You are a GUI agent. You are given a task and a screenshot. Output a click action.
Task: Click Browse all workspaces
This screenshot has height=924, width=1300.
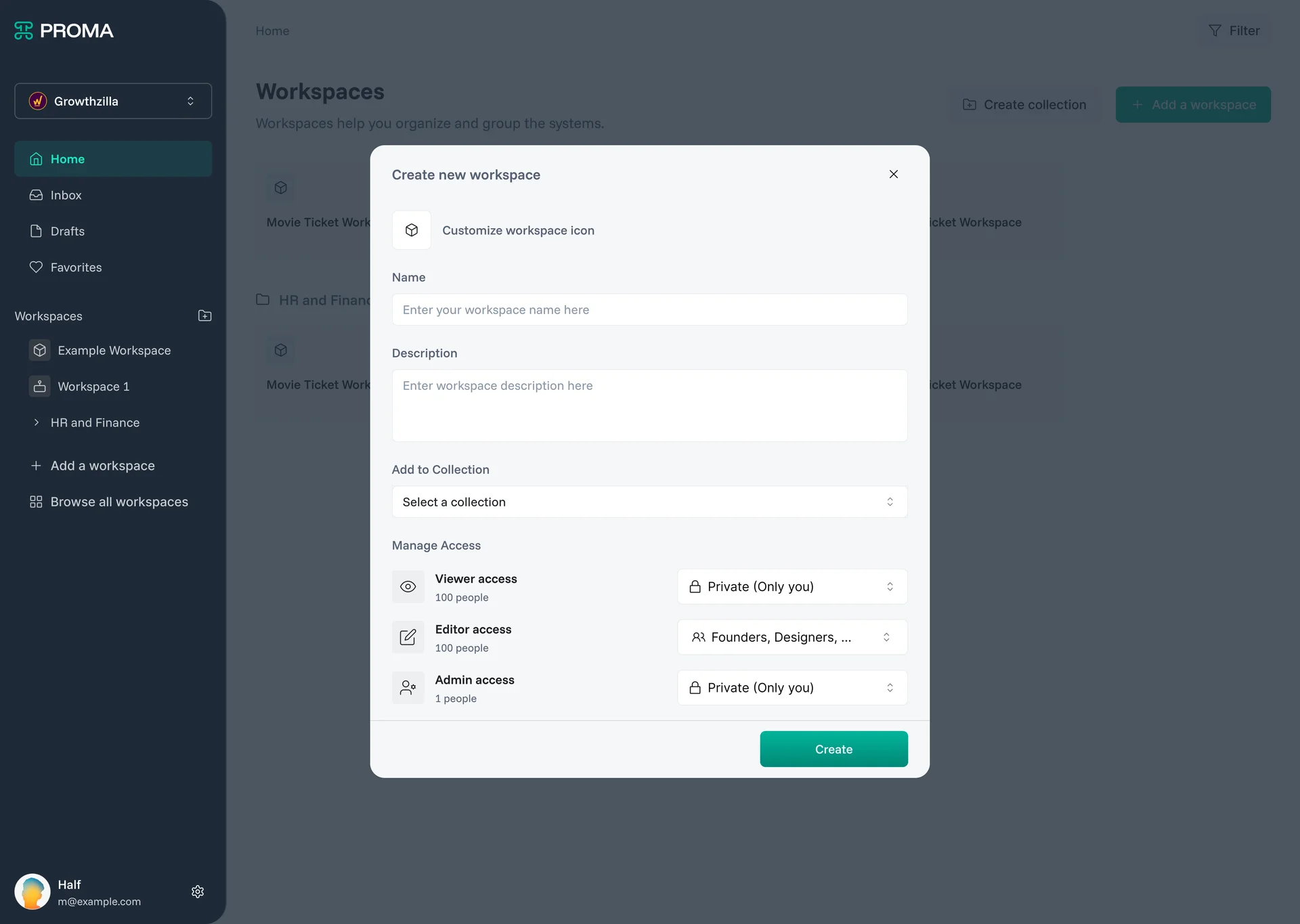click(x=119, y=502)
